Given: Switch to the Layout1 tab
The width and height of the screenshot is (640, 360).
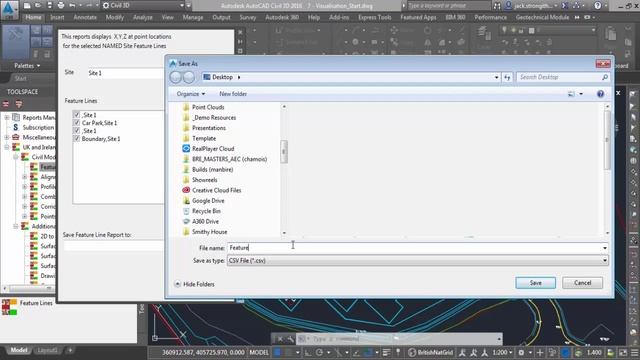Looking at the screenshot, I should (x=47, y=350).
